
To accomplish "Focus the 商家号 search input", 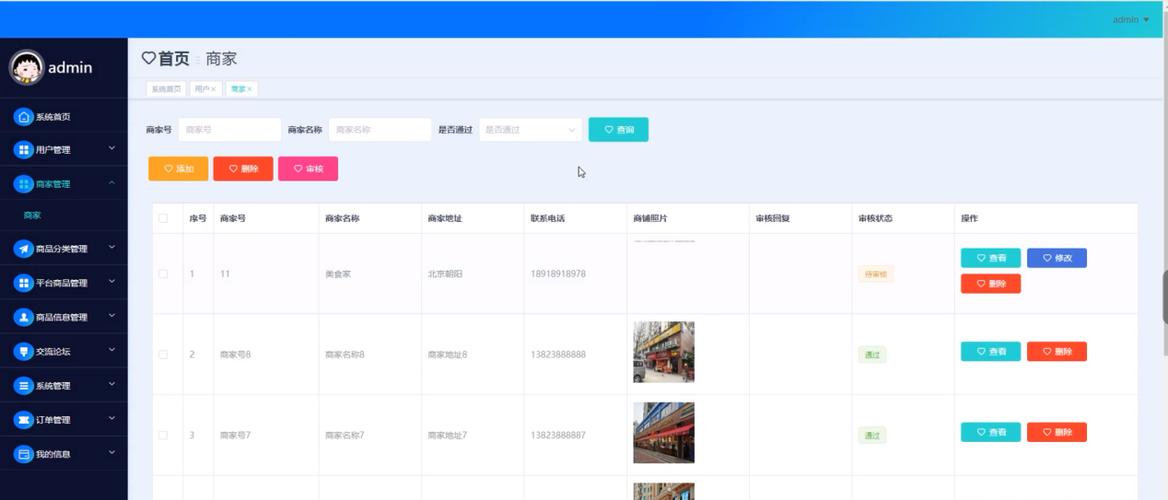I will click(x=229, y=130).
